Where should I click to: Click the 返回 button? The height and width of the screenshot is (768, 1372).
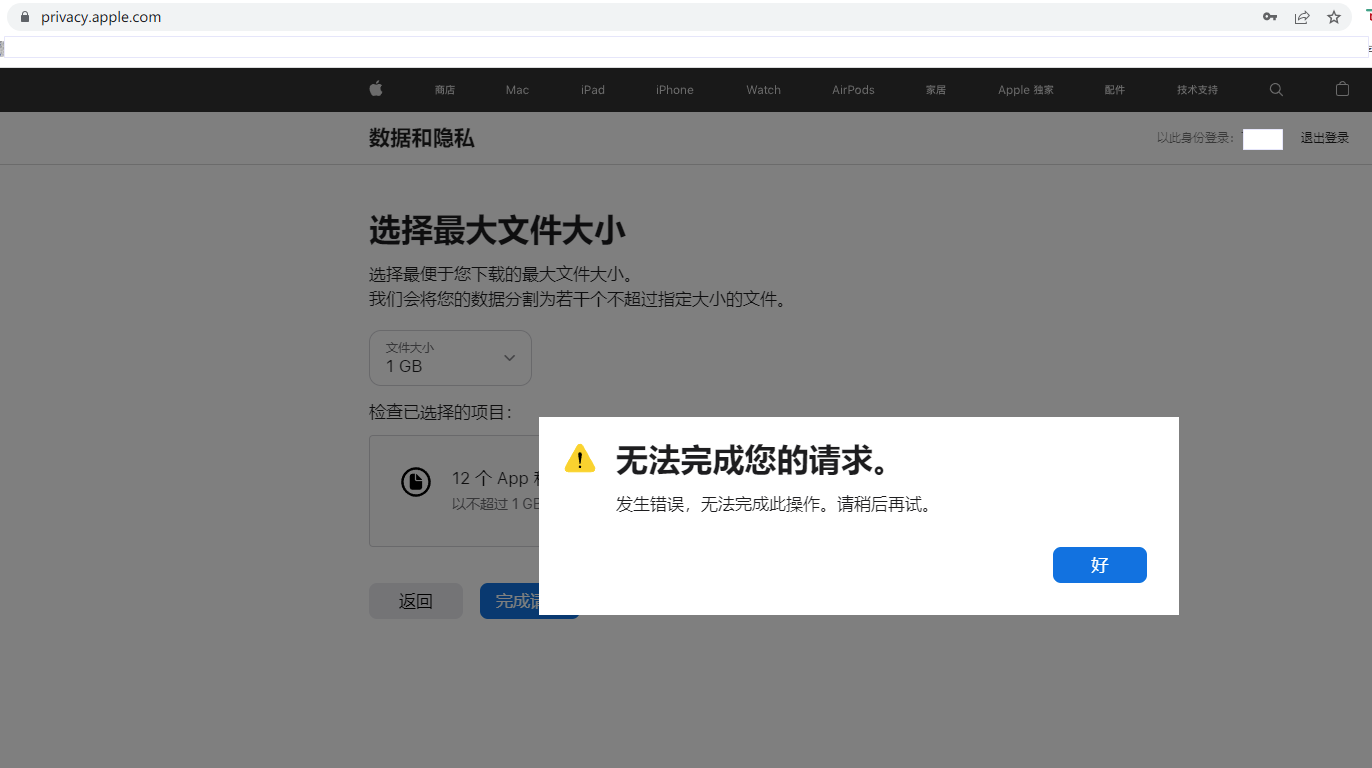click(416, 601)
